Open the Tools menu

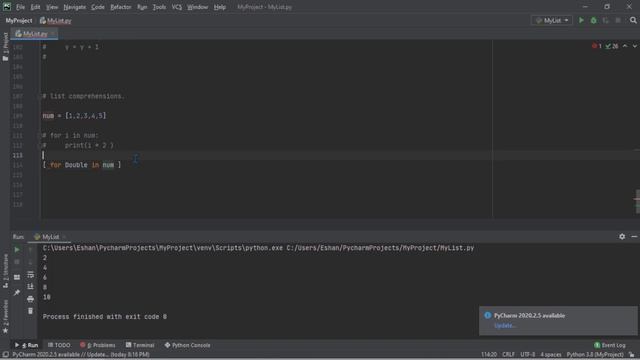click(159, 7)
